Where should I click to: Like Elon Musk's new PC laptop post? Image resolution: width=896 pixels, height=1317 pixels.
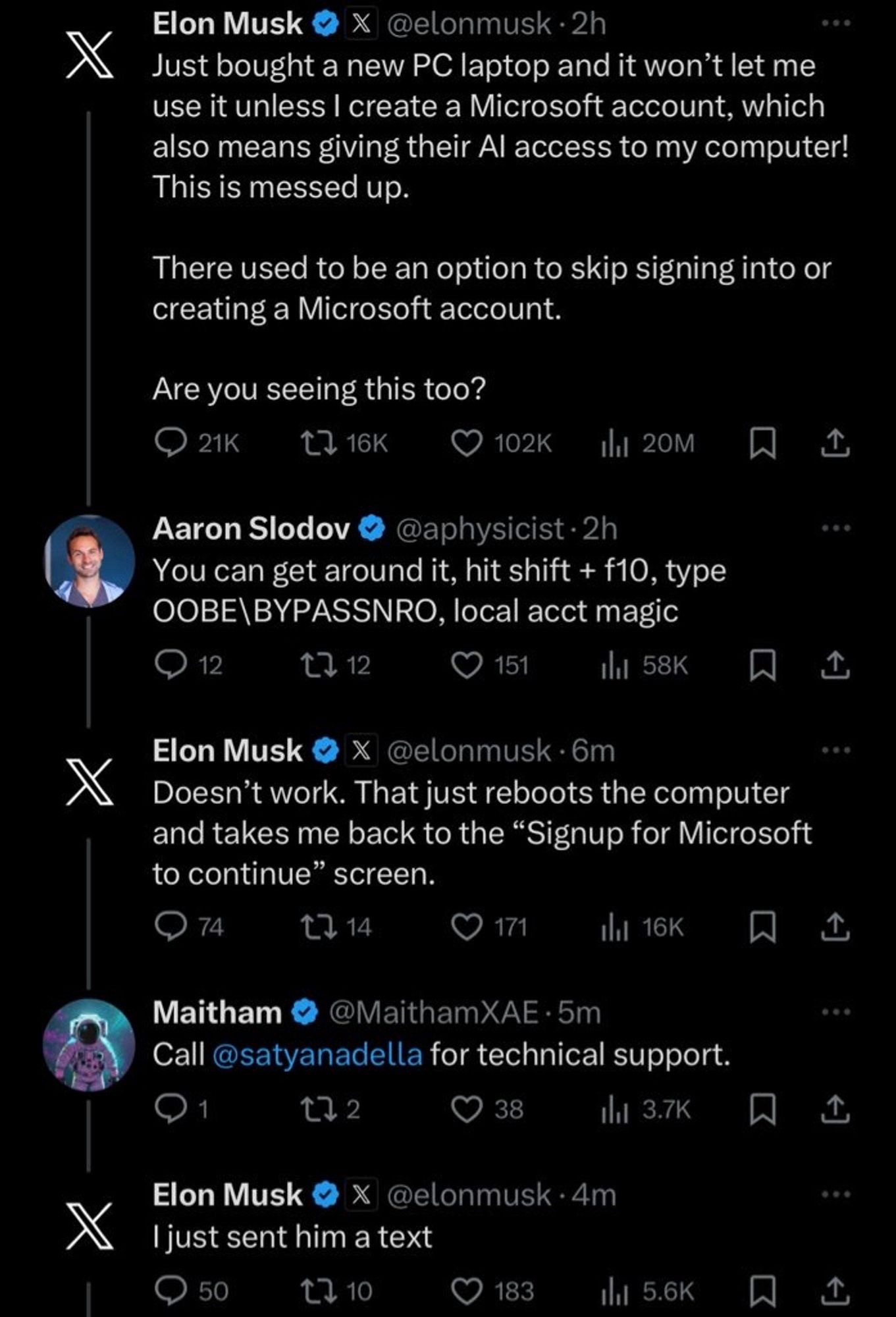[x=466, y=443]
